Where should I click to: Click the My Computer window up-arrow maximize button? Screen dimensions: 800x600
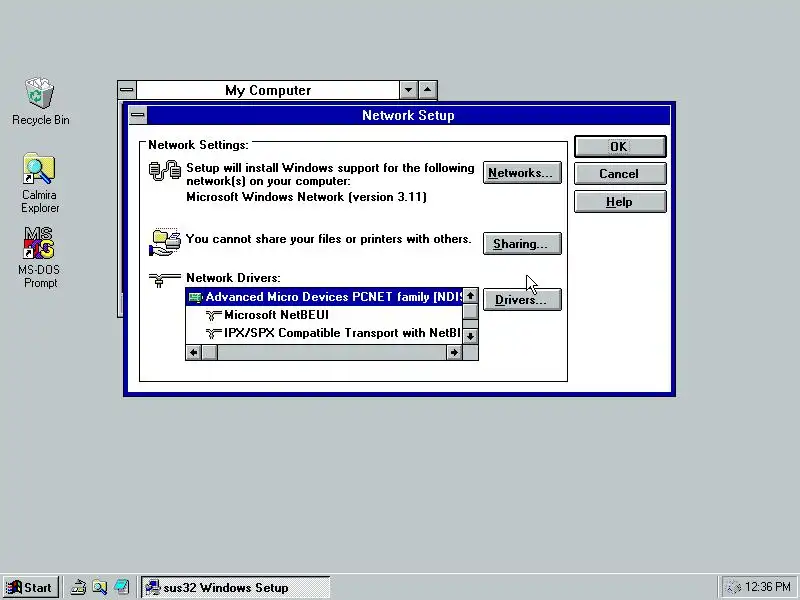[428, 90]
